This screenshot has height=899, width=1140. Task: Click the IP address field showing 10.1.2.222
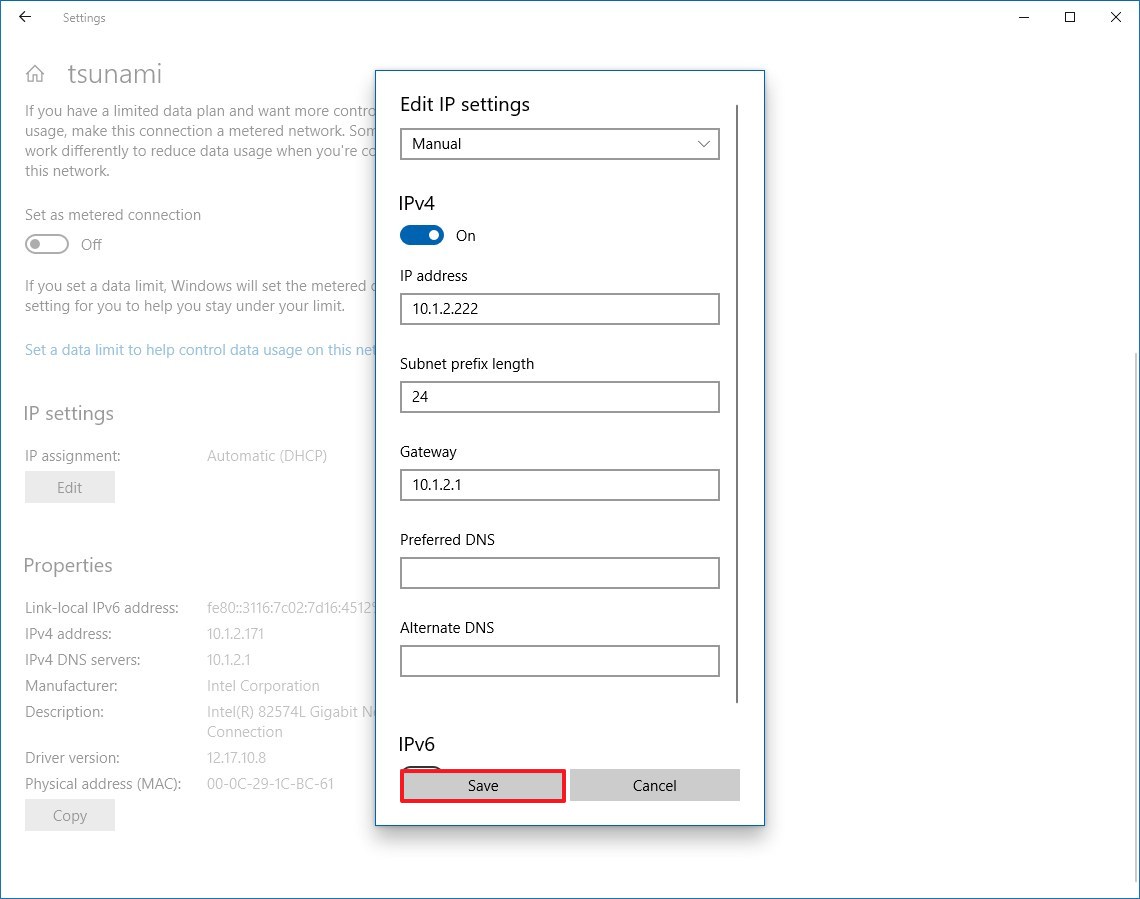tap(559, 308)
